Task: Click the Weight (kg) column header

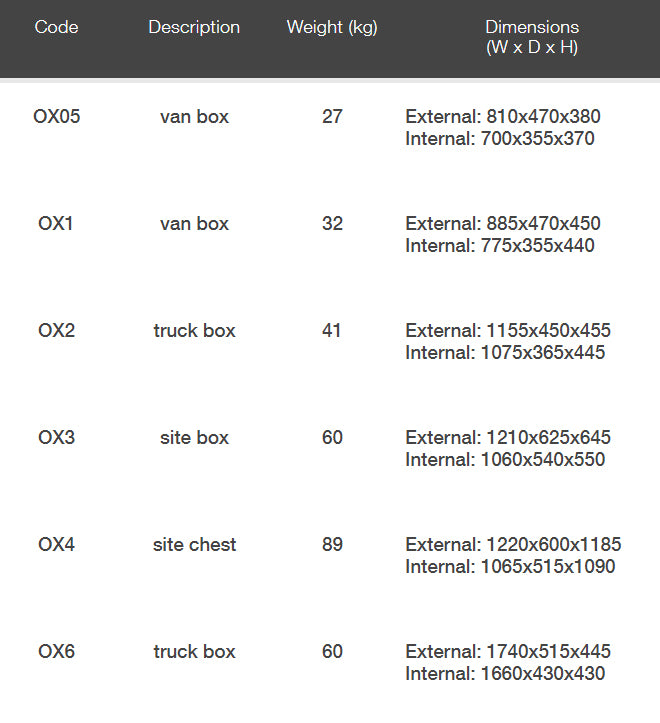Action: [x=332, y=27]
